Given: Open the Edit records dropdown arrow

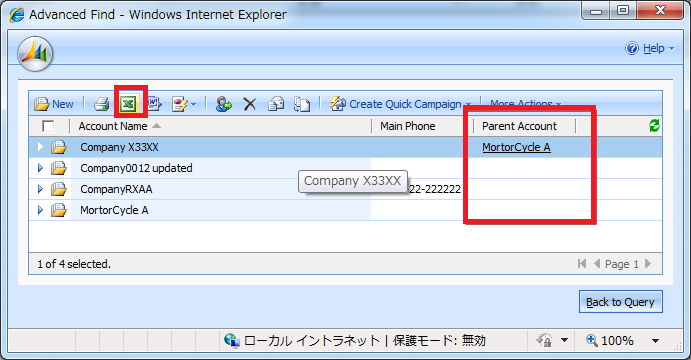Looking at the screenshot, I should coord(193,105).
